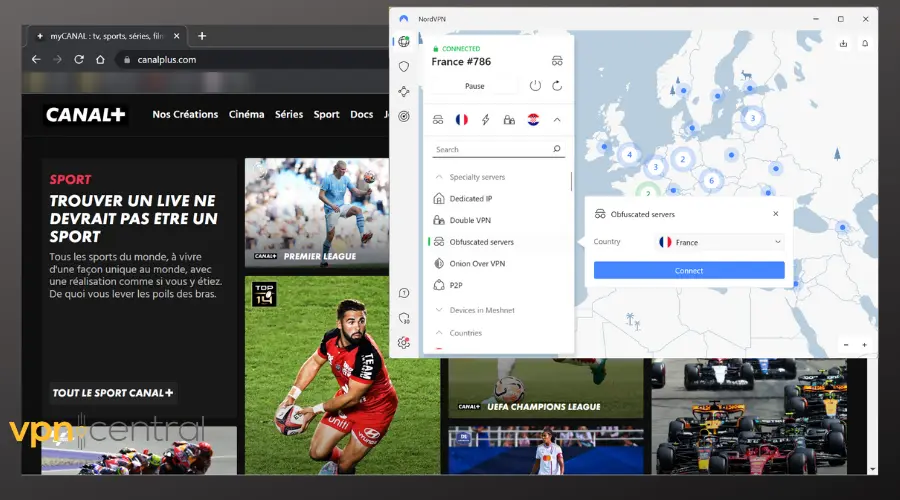This screenshot has height=500, width=900.
Task: Close the Obfuscated servers popup
Action: tap(775, 214)
